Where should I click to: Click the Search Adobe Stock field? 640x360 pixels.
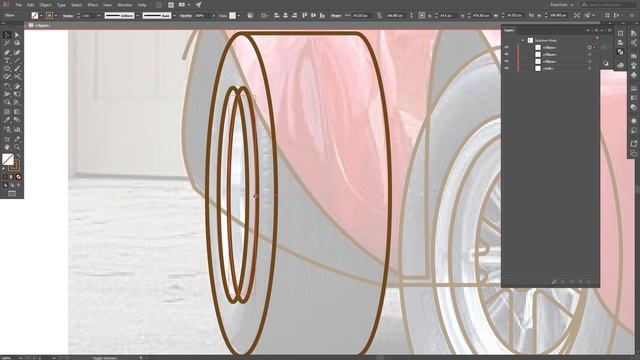[x=608, y=5]
